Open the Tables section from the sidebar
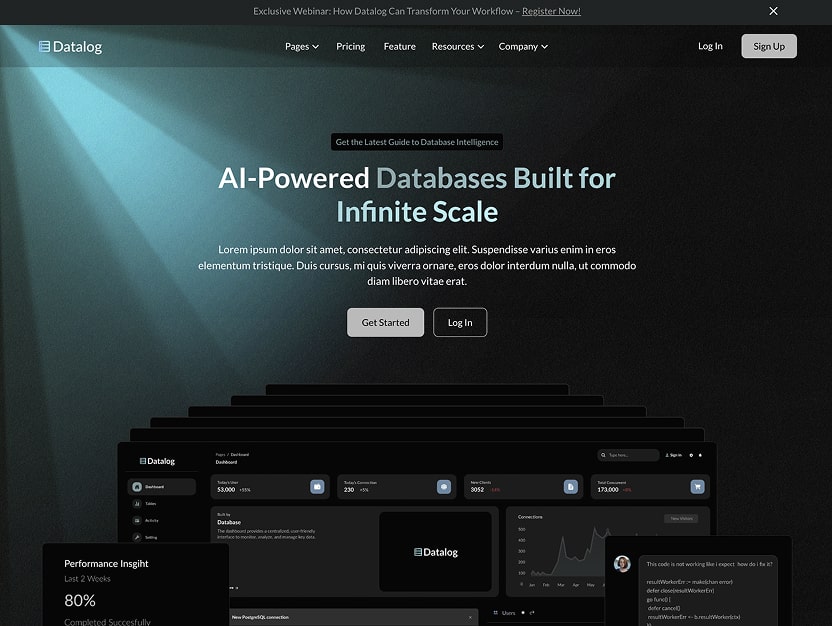Viewport: 832px width, 626px height. (x=150, y=503)
